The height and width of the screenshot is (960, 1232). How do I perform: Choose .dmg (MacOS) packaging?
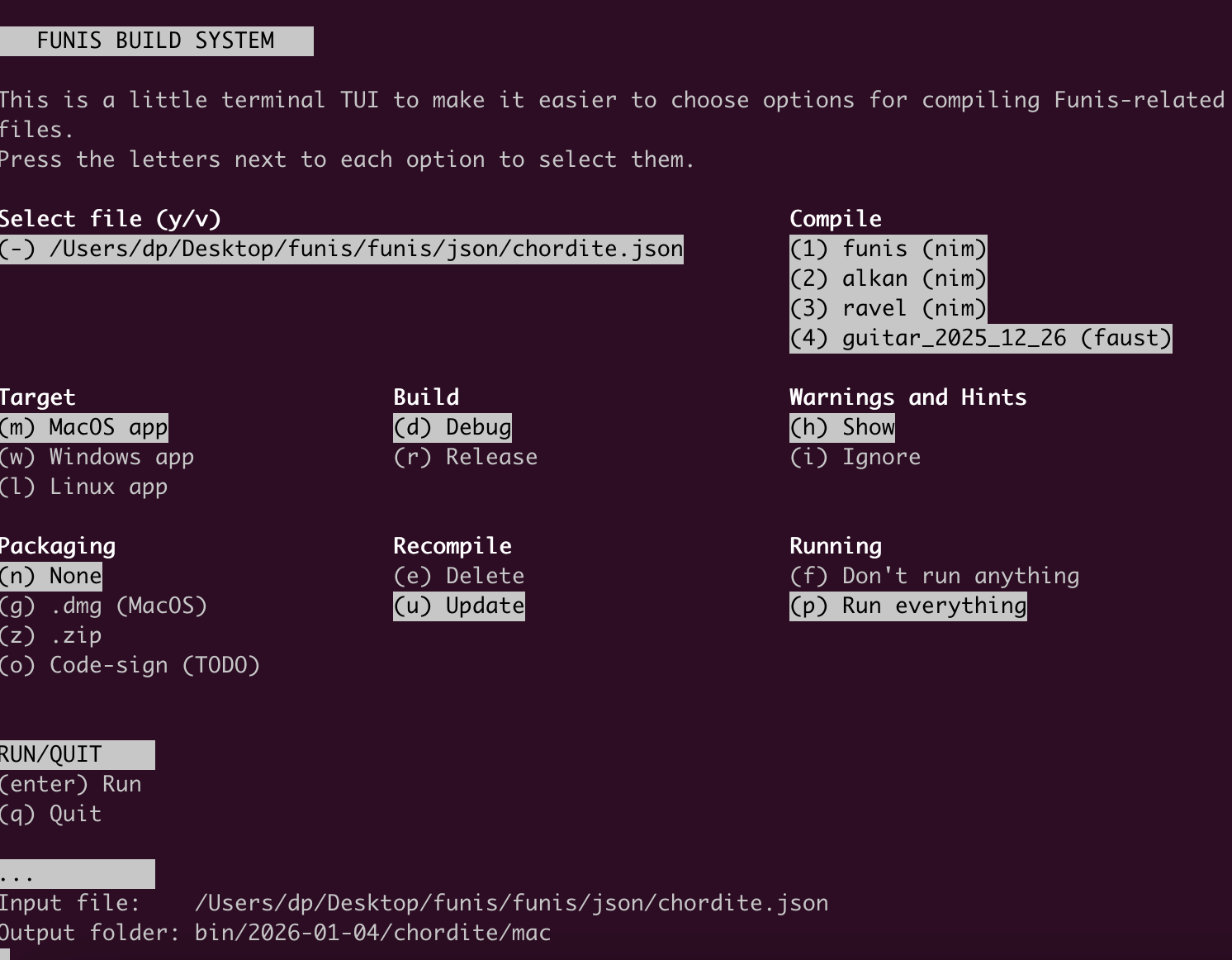(x=103, y=606)
